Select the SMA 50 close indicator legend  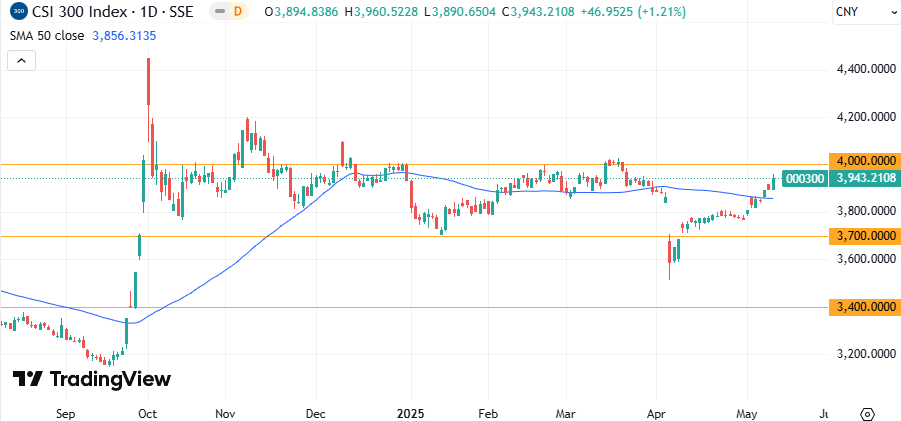(44, 35)
